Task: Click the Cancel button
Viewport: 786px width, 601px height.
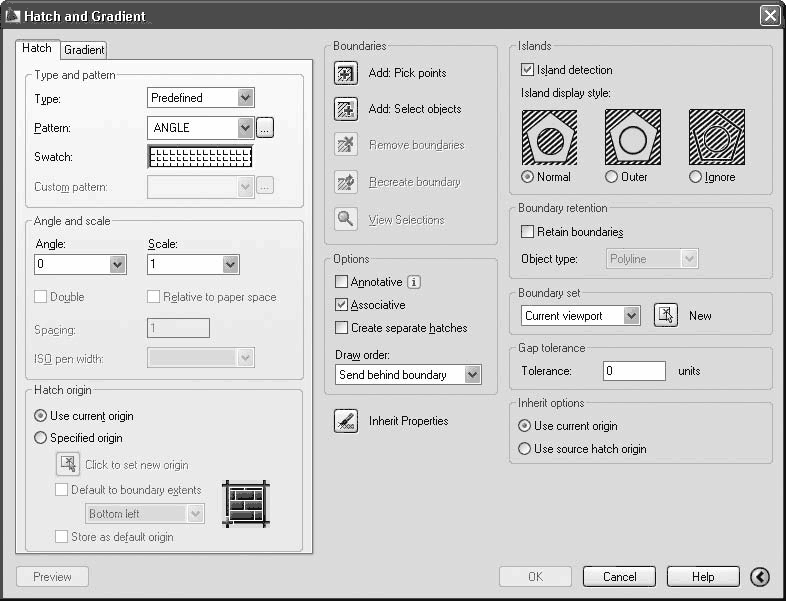Action: click(x=619, y=577)
